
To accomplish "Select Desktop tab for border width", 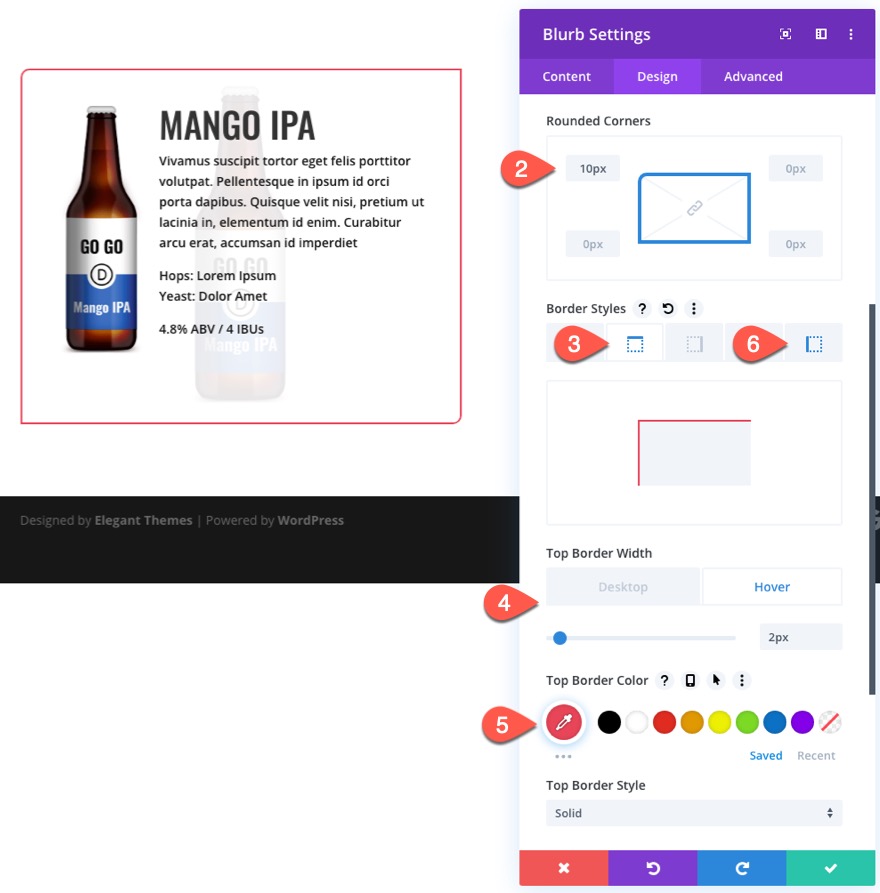I will pos(623,587).
